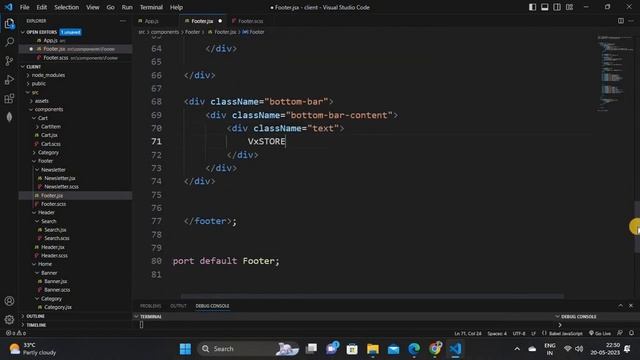Collapse the Debug Console section header
This screenshot has width=640, height=360.
[578, 316]
